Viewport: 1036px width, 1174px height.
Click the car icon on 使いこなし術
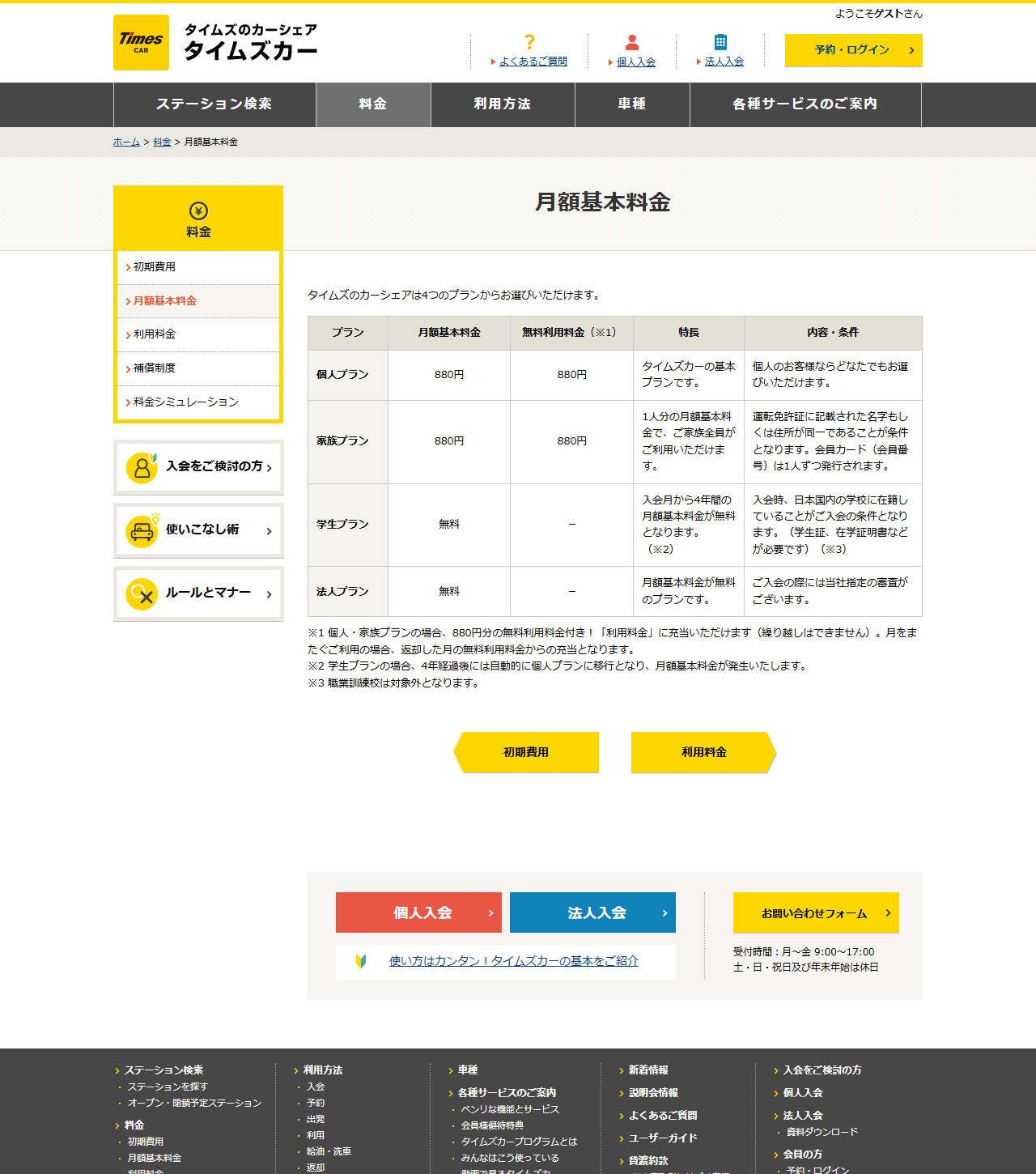click(142, 531)
